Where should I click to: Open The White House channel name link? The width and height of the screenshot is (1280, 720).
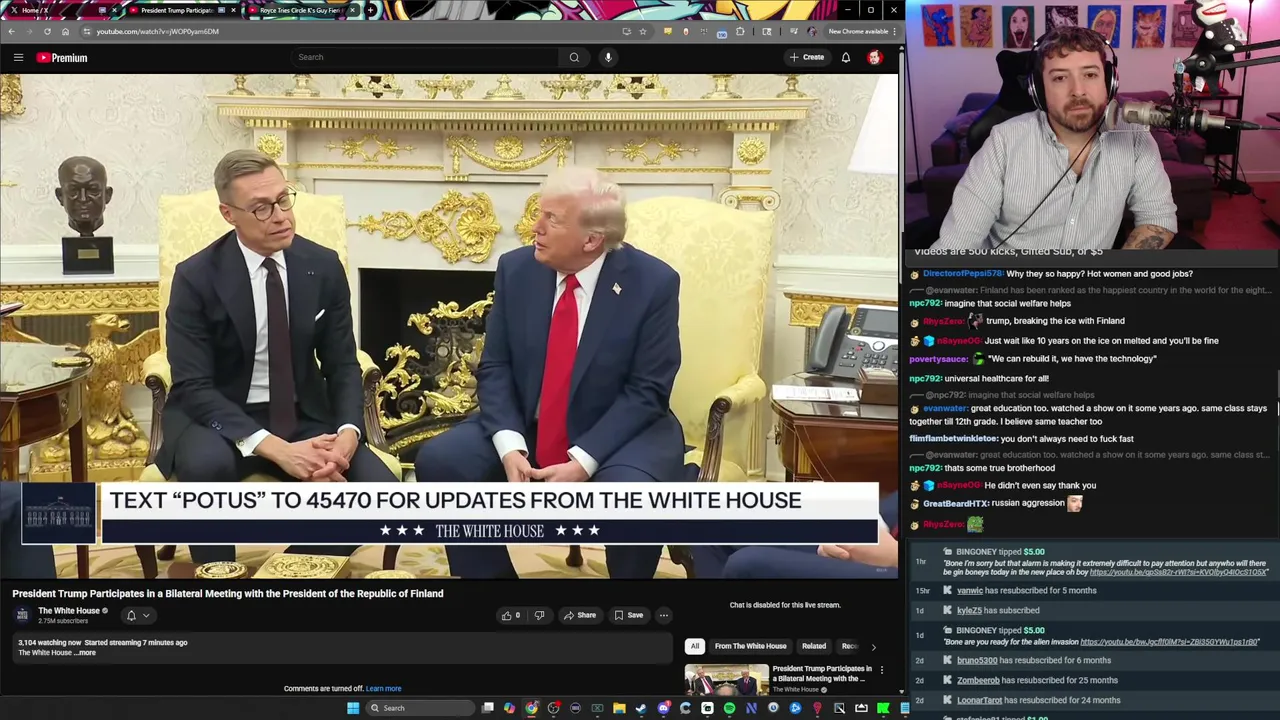click(x=69, y=611)
